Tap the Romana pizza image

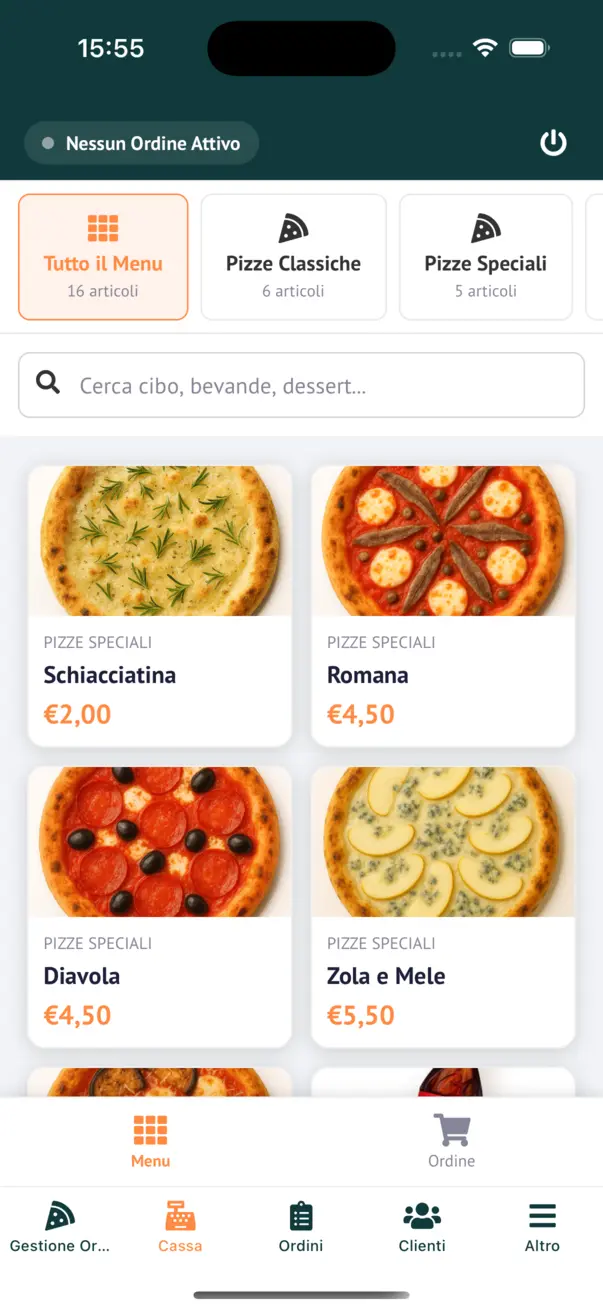pyautogui.click(x=443, y=541)
